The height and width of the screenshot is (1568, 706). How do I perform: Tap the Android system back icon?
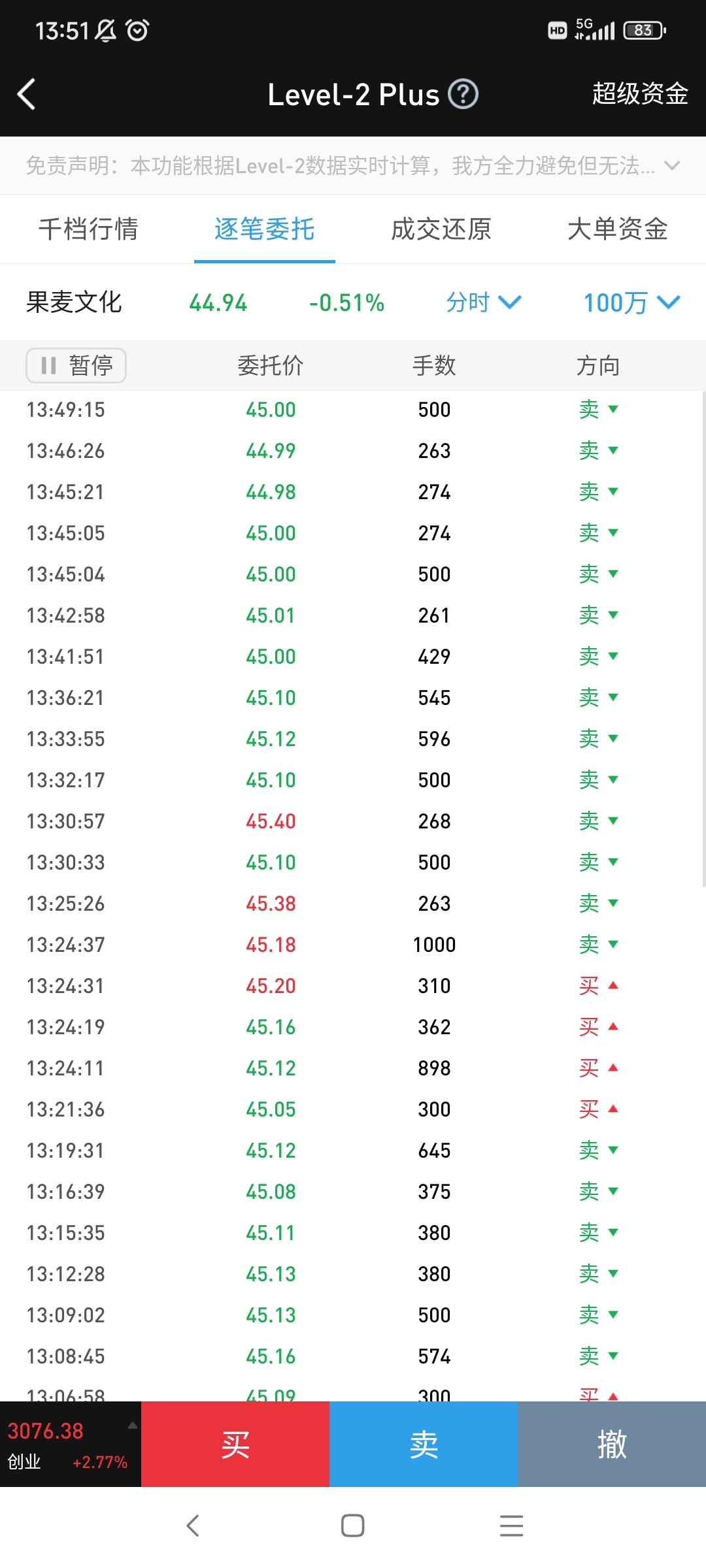tap(193, 1526)
